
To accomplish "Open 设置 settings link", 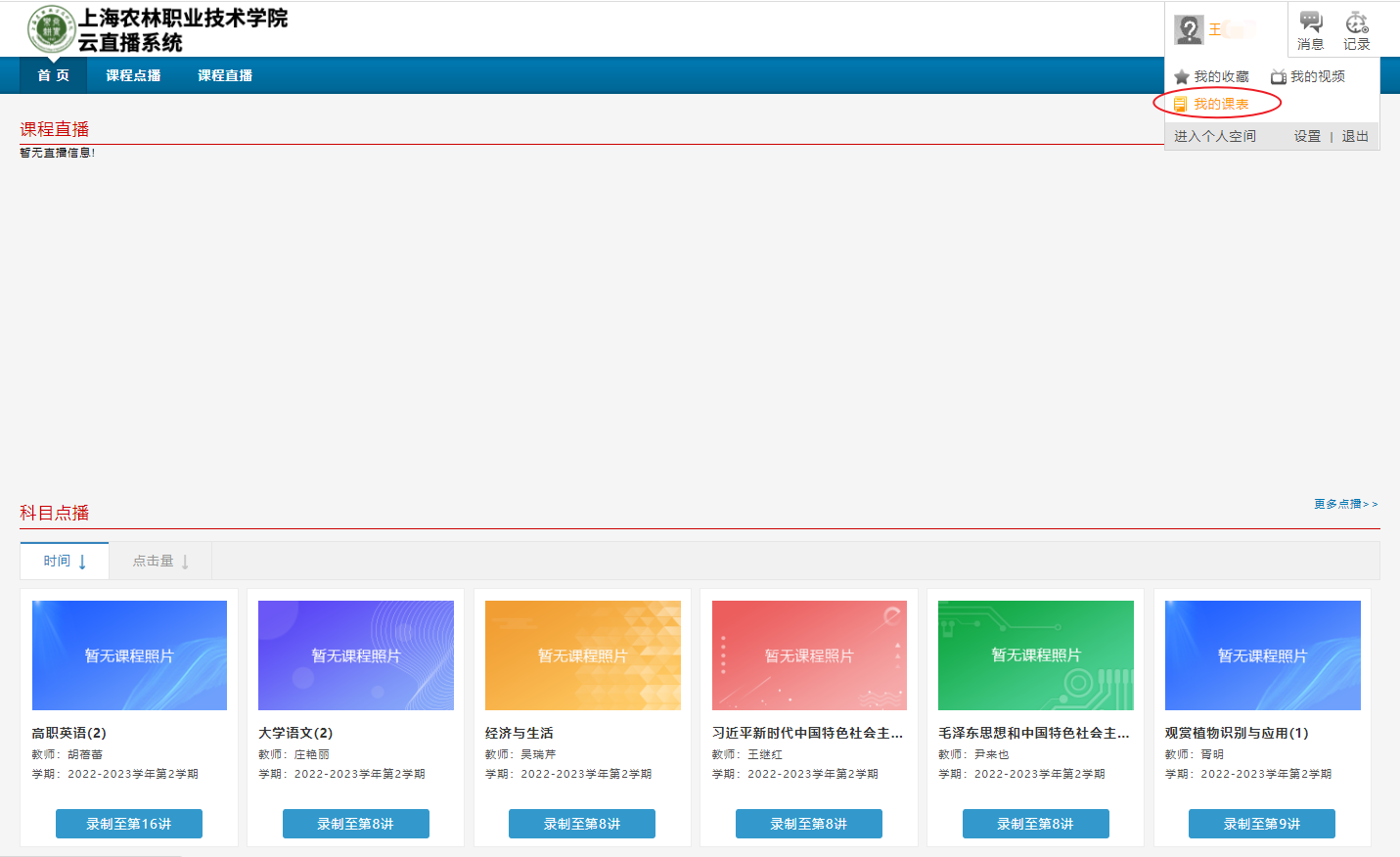I will tap(1307, 136).
